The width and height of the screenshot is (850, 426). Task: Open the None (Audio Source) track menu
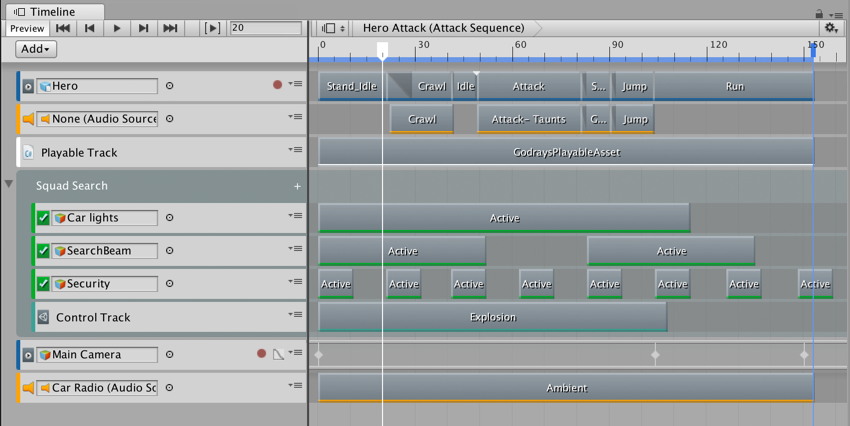pos(295,117)
